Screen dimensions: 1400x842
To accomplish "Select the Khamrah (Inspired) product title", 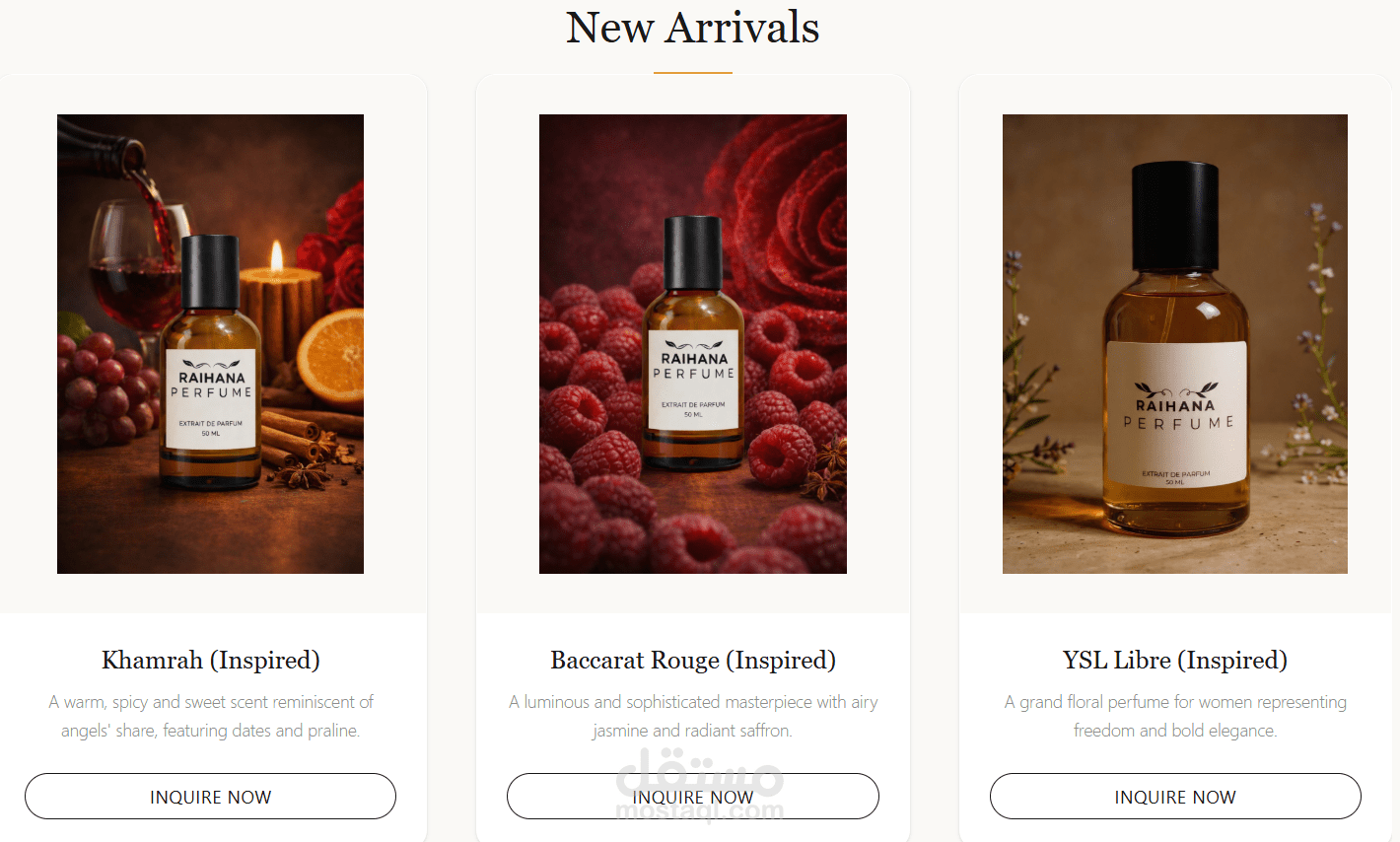I will point(211,661).
